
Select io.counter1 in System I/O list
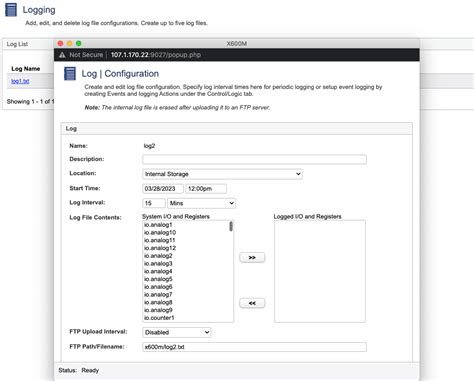coord(185,318)
